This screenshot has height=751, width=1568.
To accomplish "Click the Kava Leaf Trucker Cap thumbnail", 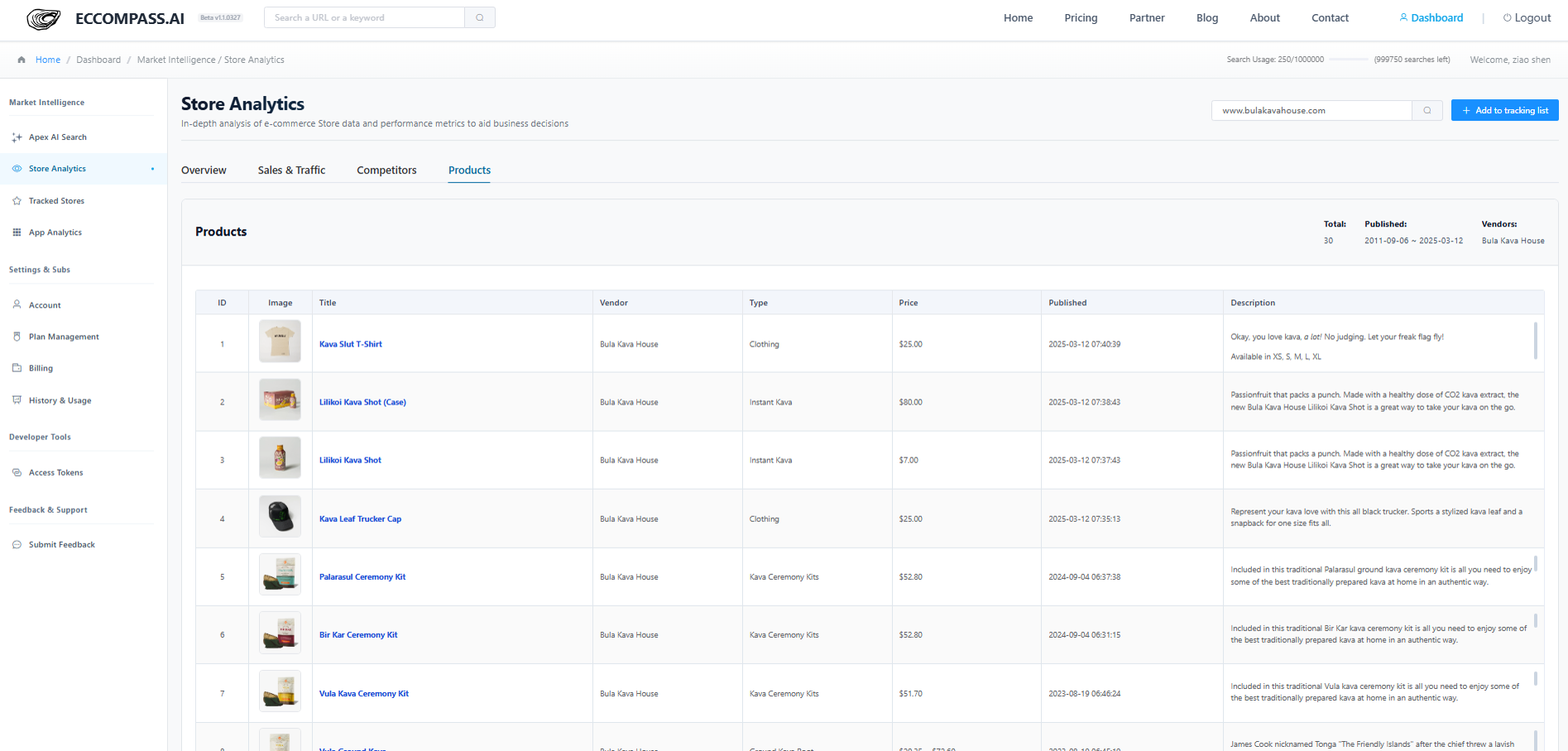I will 280,517.
